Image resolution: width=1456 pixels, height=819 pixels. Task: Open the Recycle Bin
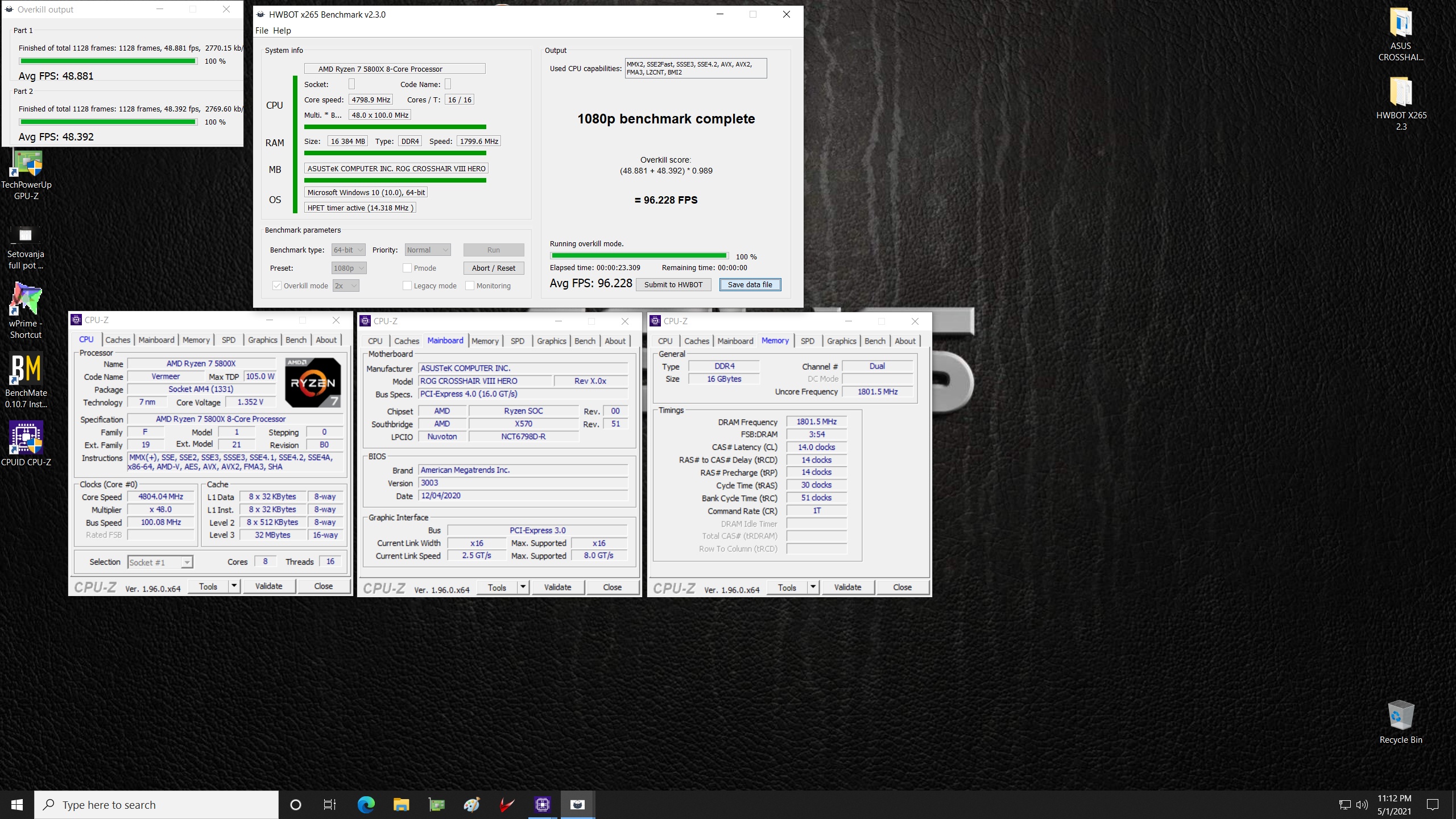[x=1401, y=722]
